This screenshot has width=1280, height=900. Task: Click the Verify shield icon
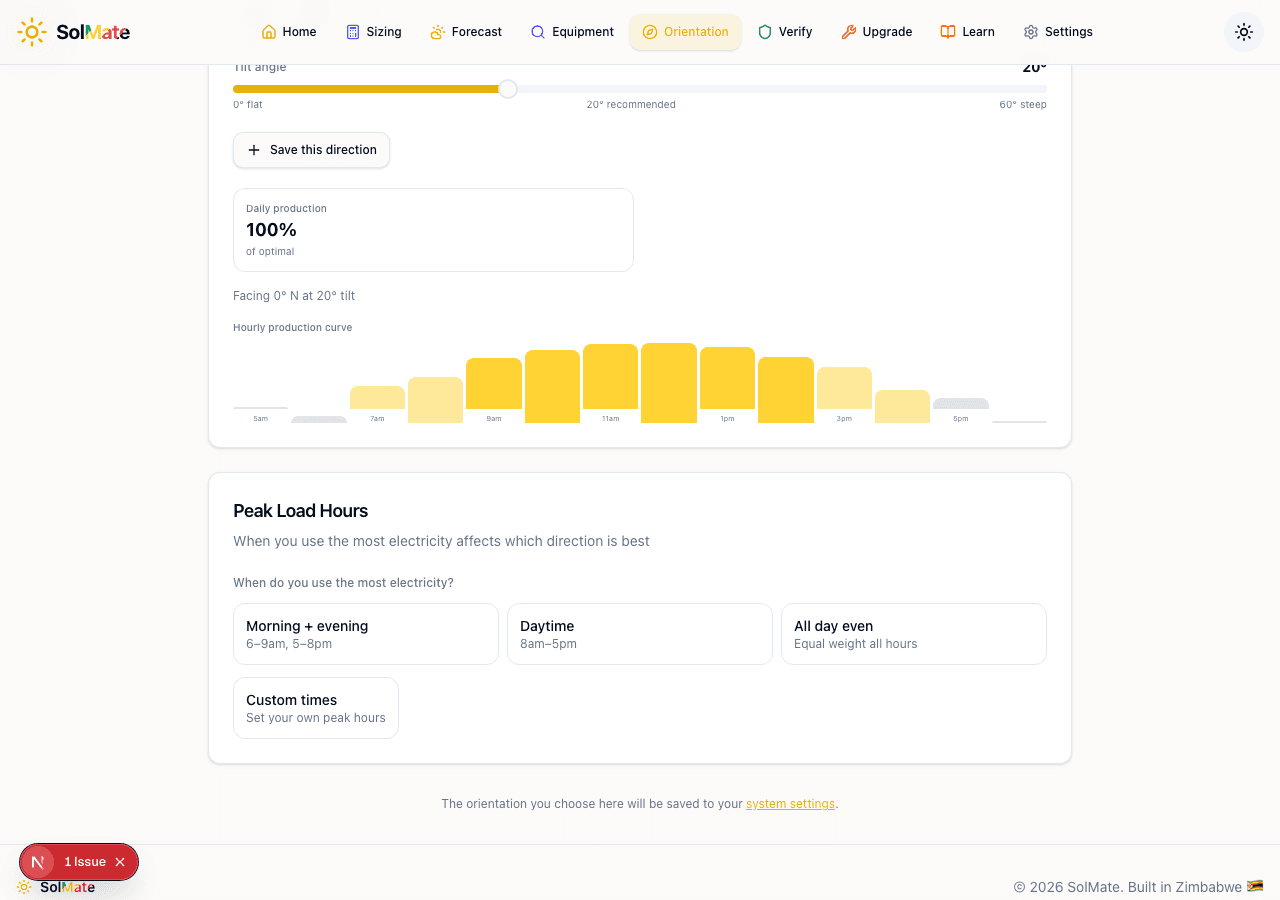tap(765, 32)
